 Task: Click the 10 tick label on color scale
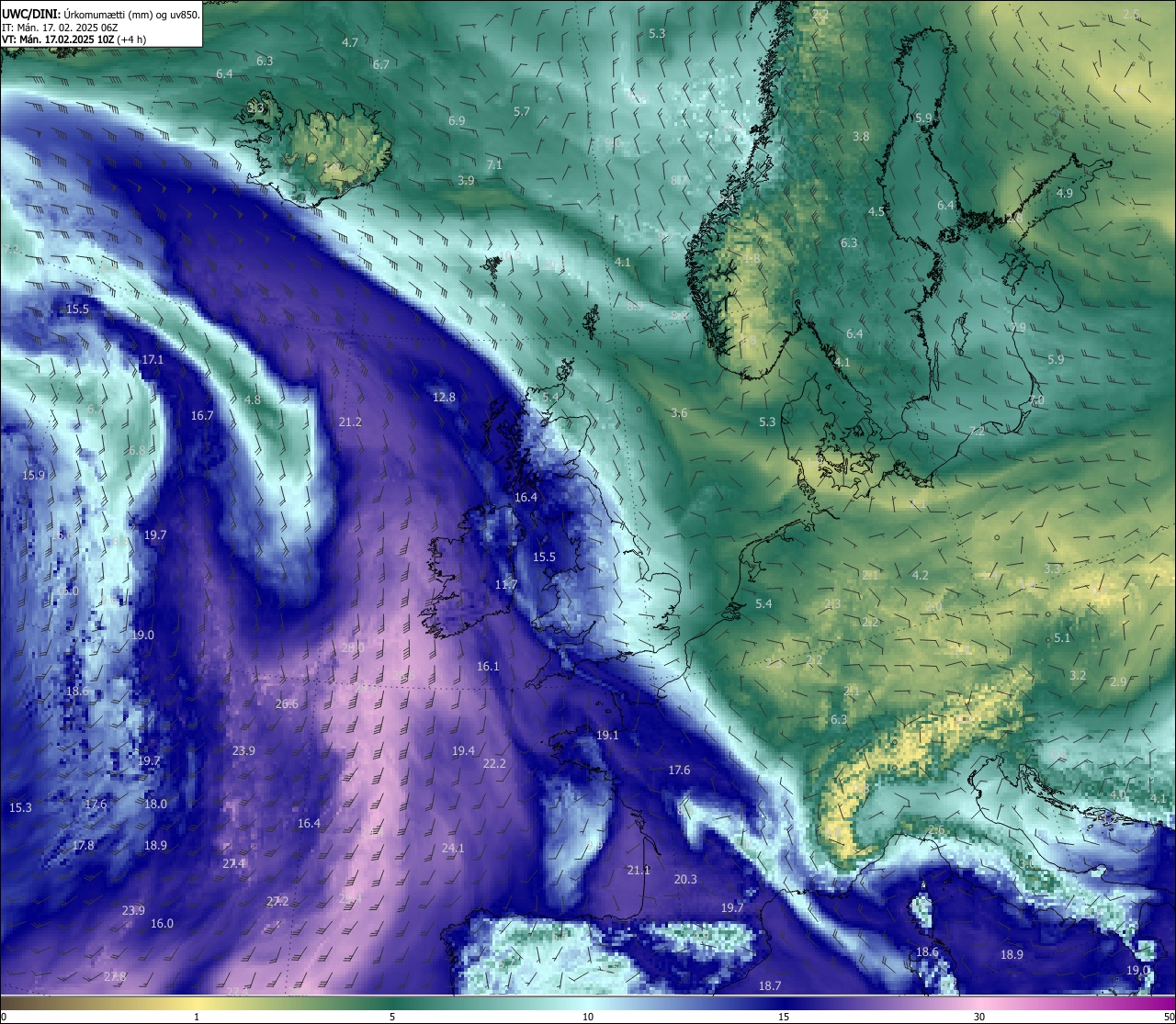click(x=588, y=1017)
